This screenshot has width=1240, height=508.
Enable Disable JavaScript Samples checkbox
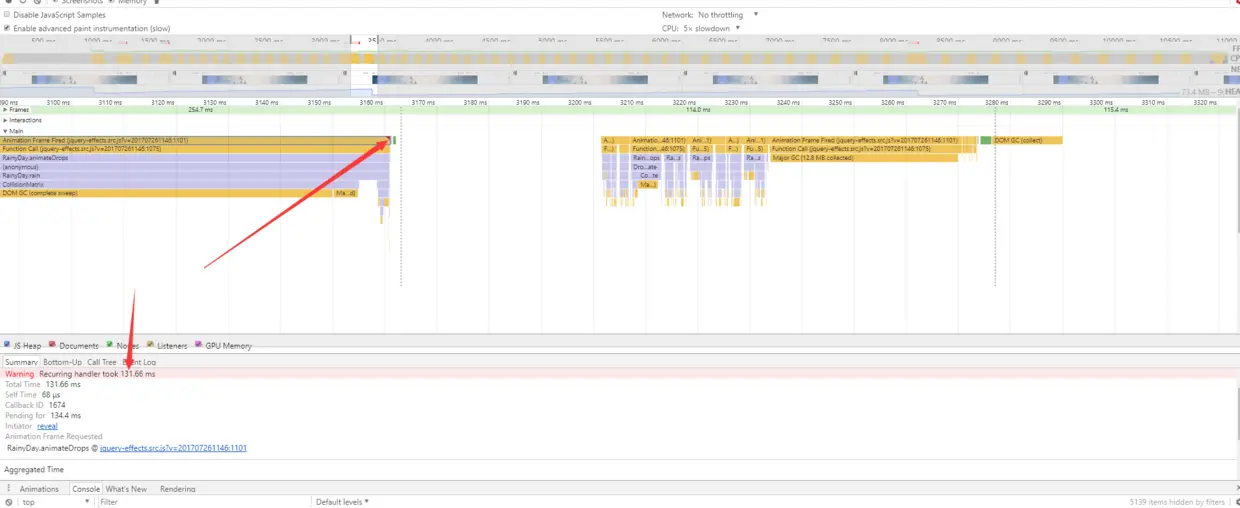(x=7, y=15)
